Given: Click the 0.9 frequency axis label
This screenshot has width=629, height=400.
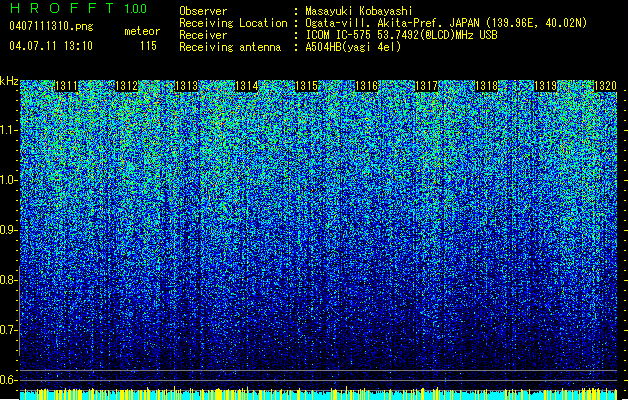Looking at the screenshot, I should [x=9, y=230].
